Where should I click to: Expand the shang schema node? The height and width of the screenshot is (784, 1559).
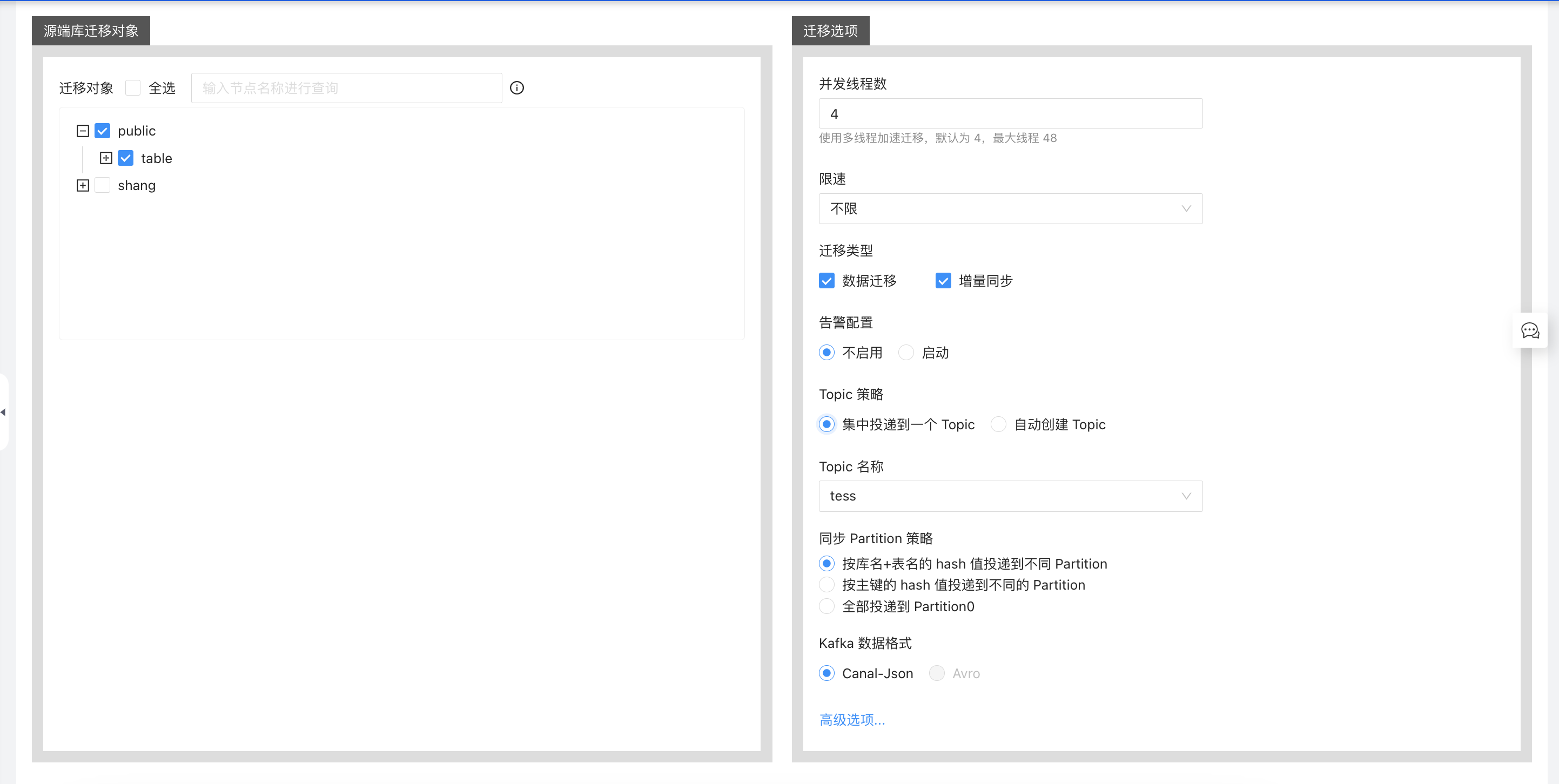click(83, 185)
